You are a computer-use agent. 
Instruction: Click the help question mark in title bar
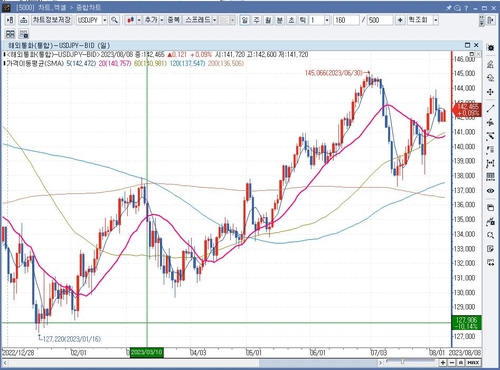(466, 8)
